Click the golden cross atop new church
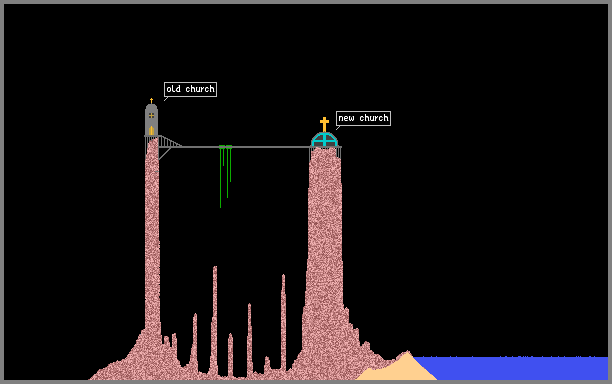This screenshot has width=612, height=384. [x=324, y=124]
